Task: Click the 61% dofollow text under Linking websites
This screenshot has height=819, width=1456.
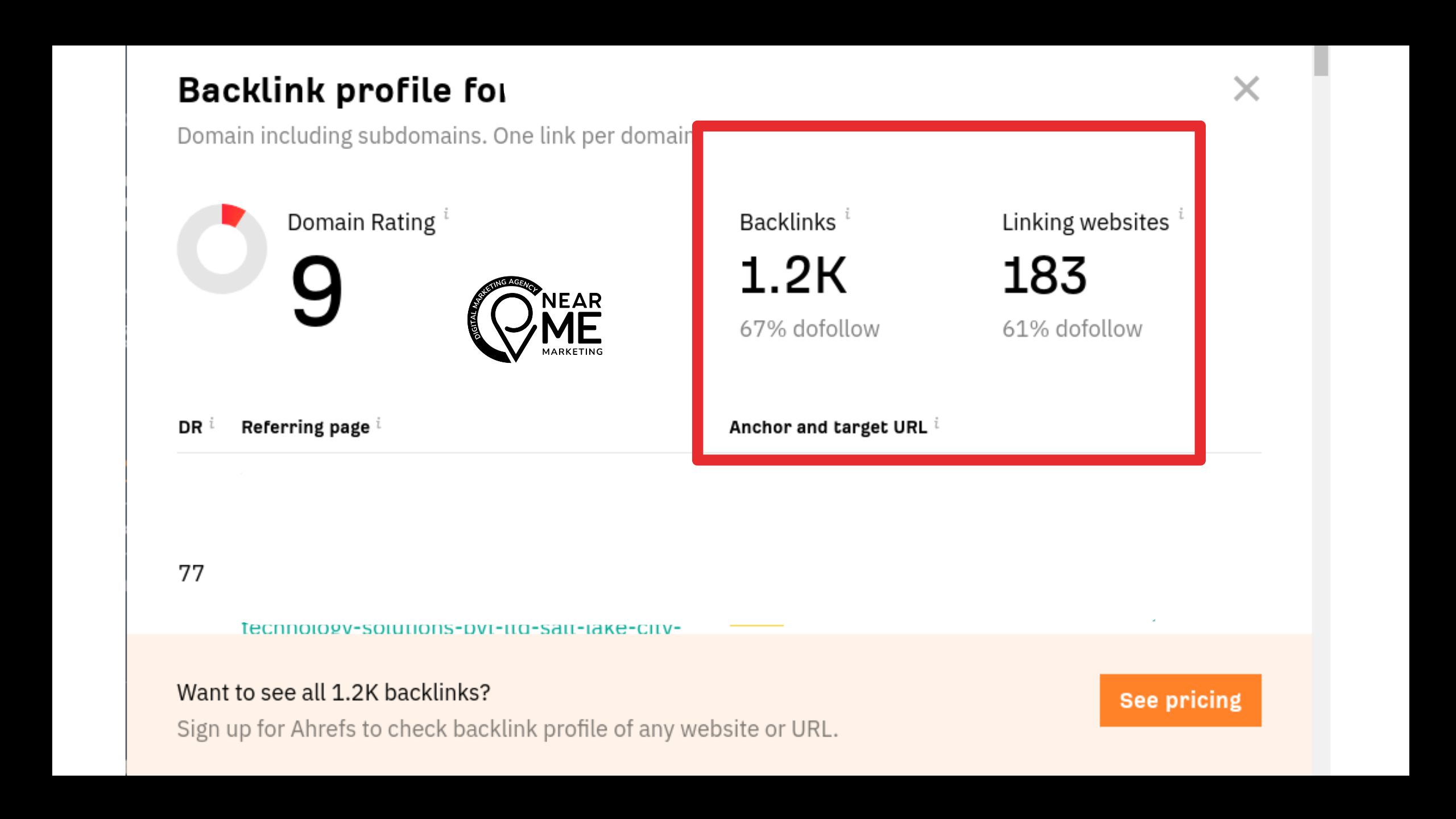Action: (1072, 329)
